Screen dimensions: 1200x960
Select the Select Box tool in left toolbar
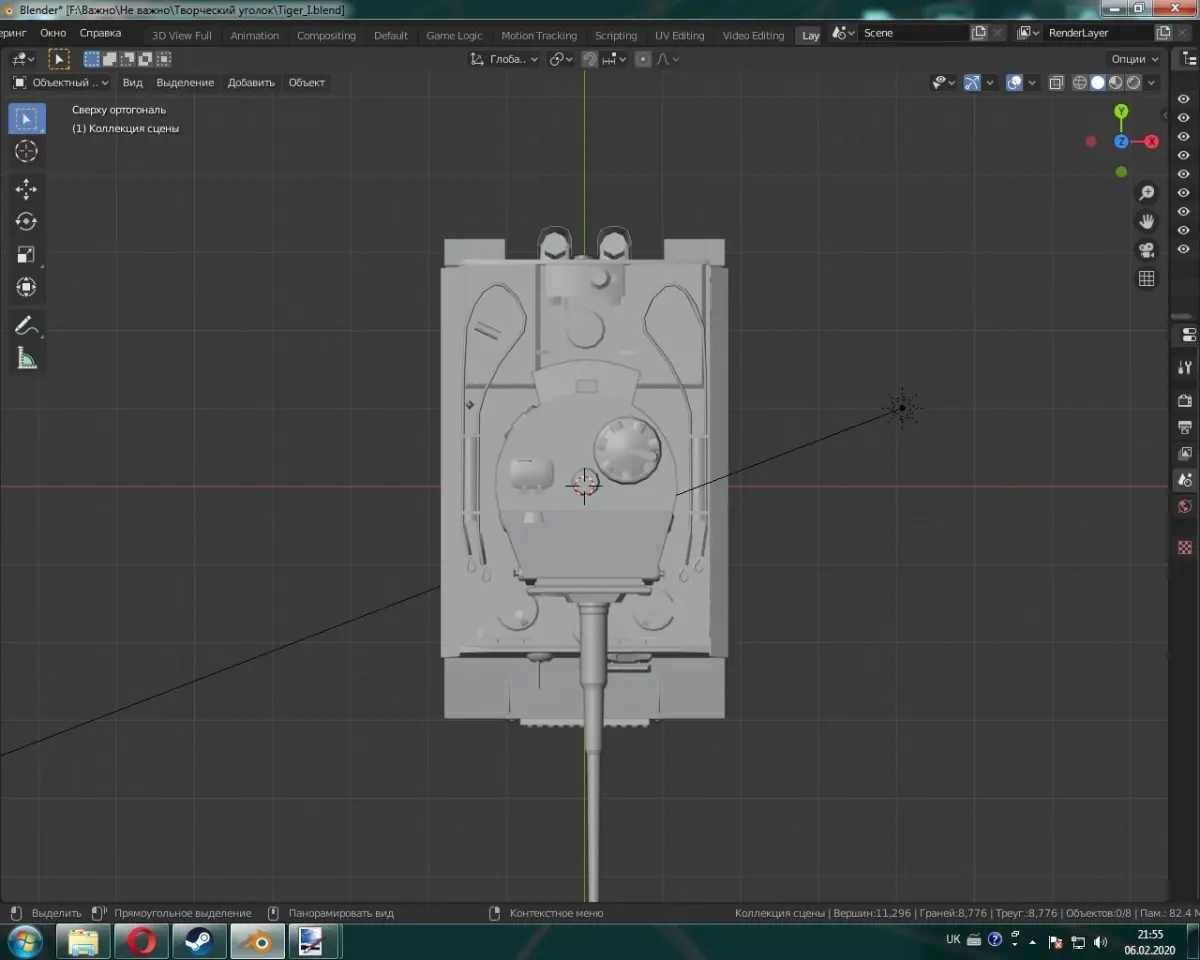27,119
